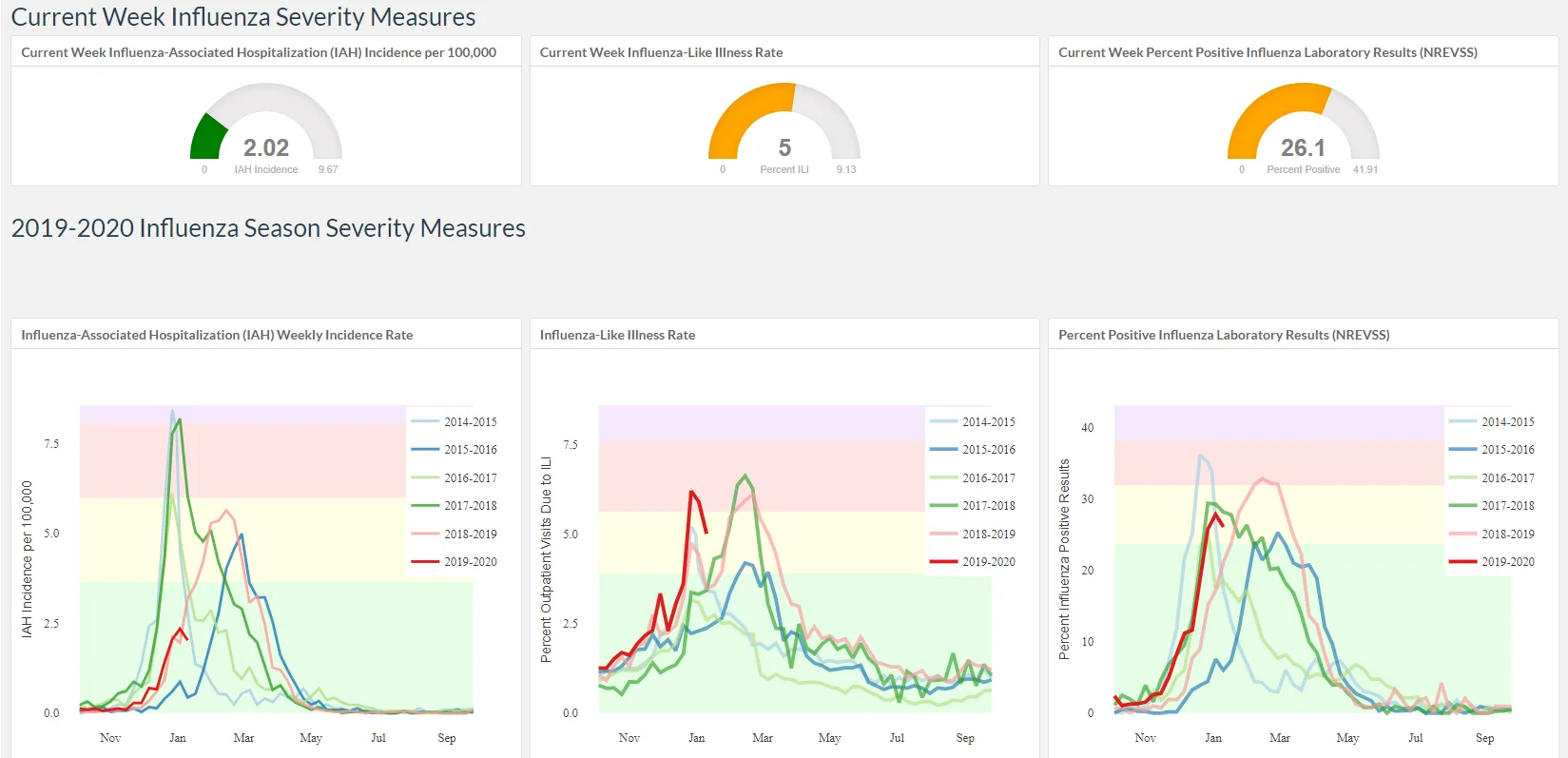Click the Influenza-Like Illness Rate chart panel header
1568x758 pixels.
pos(617,335)
